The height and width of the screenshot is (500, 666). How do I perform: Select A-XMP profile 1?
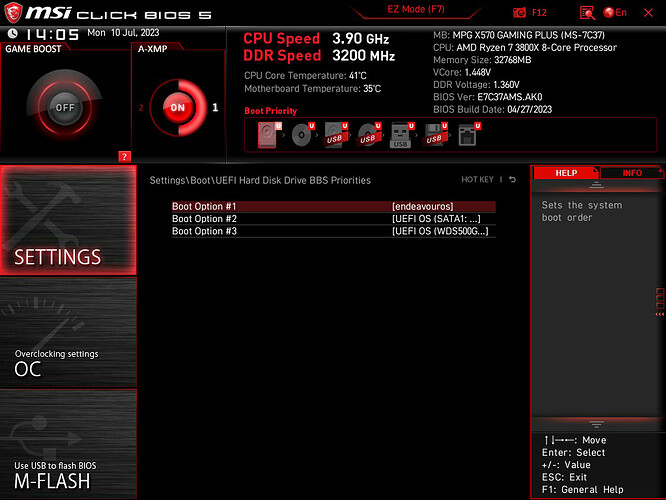215,107
